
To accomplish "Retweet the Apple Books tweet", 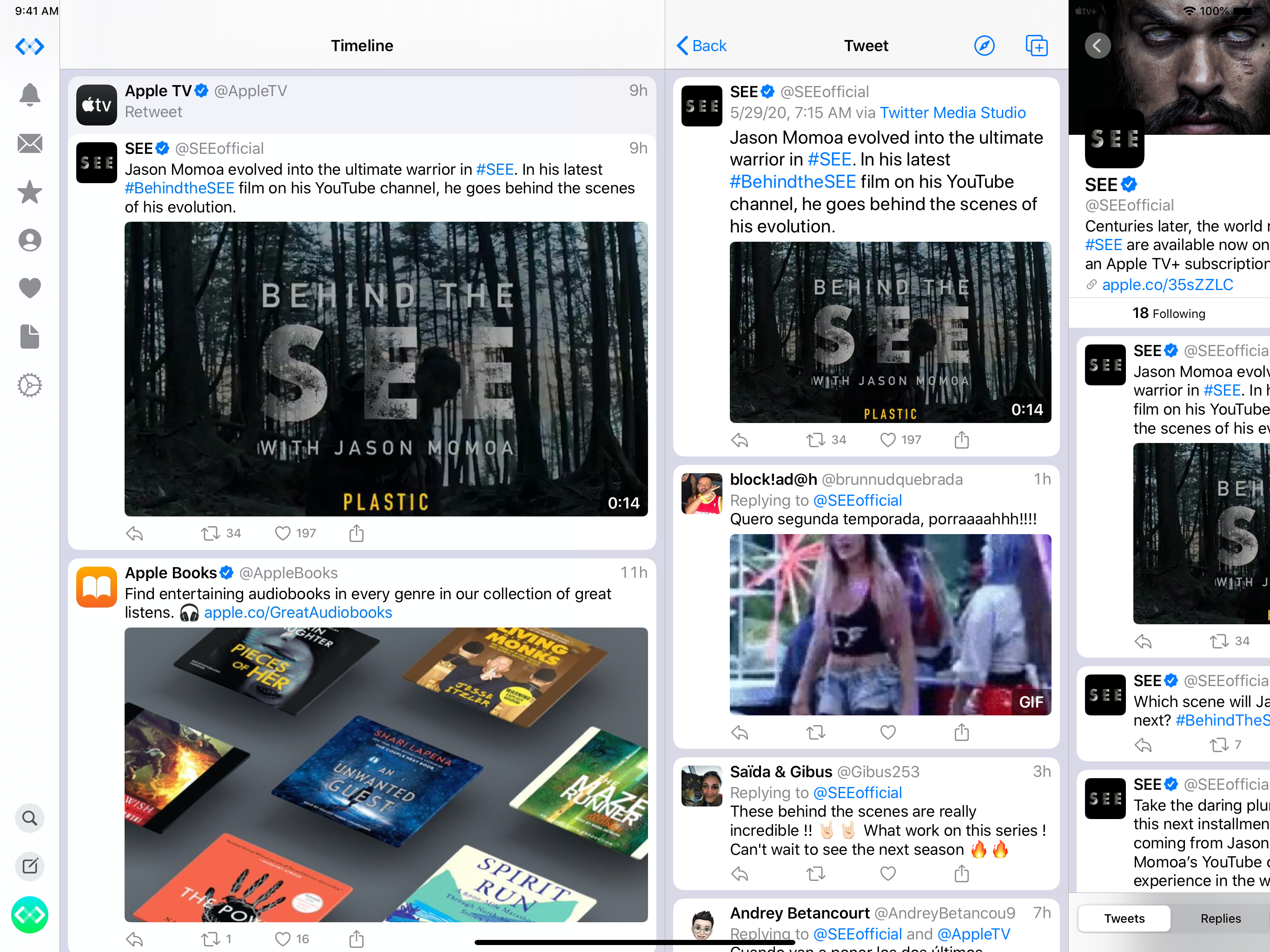I will click(x=210, y=939).
